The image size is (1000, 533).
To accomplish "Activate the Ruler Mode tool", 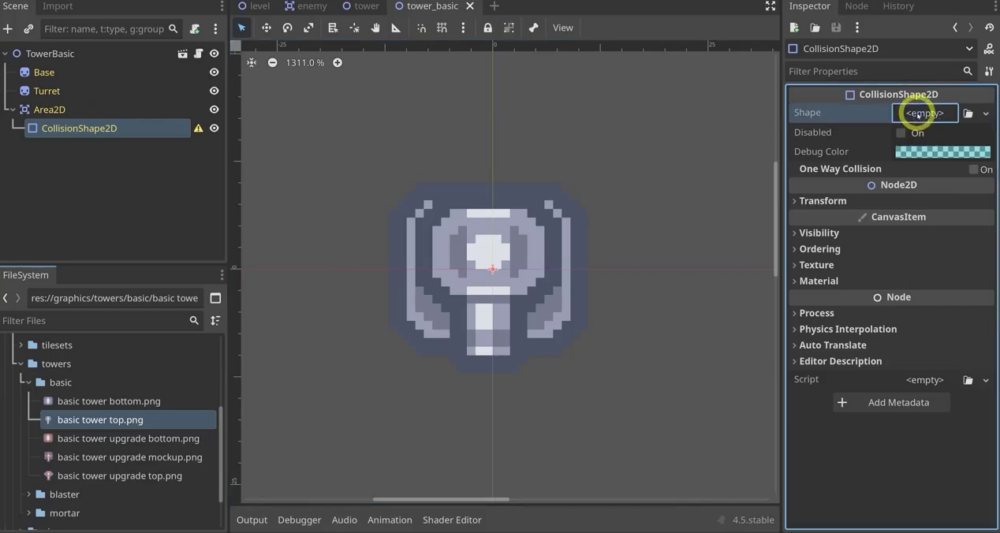I will point(396,28).
